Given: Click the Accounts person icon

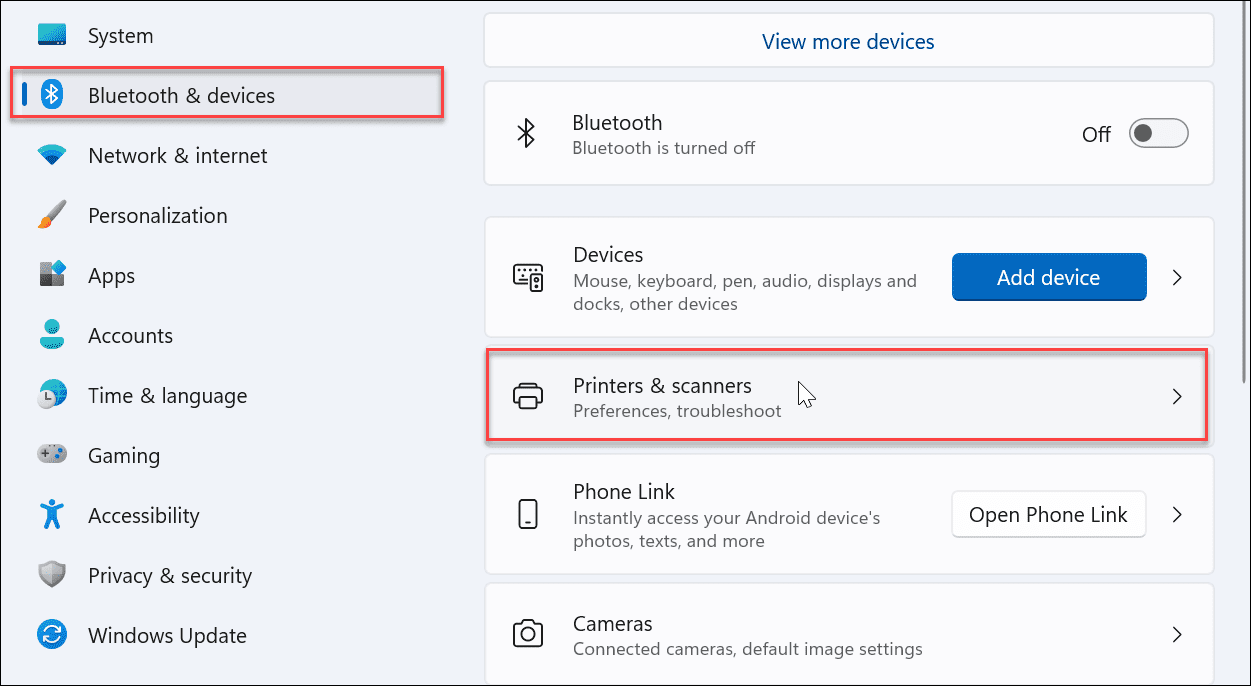Looking at the screenshot, I should click(52, 335).
